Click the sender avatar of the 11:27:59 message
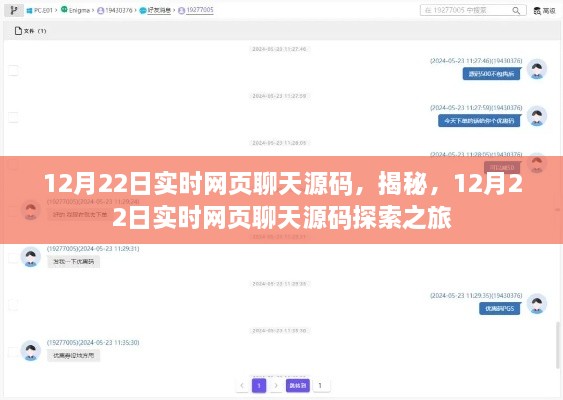 click(537, 116)
